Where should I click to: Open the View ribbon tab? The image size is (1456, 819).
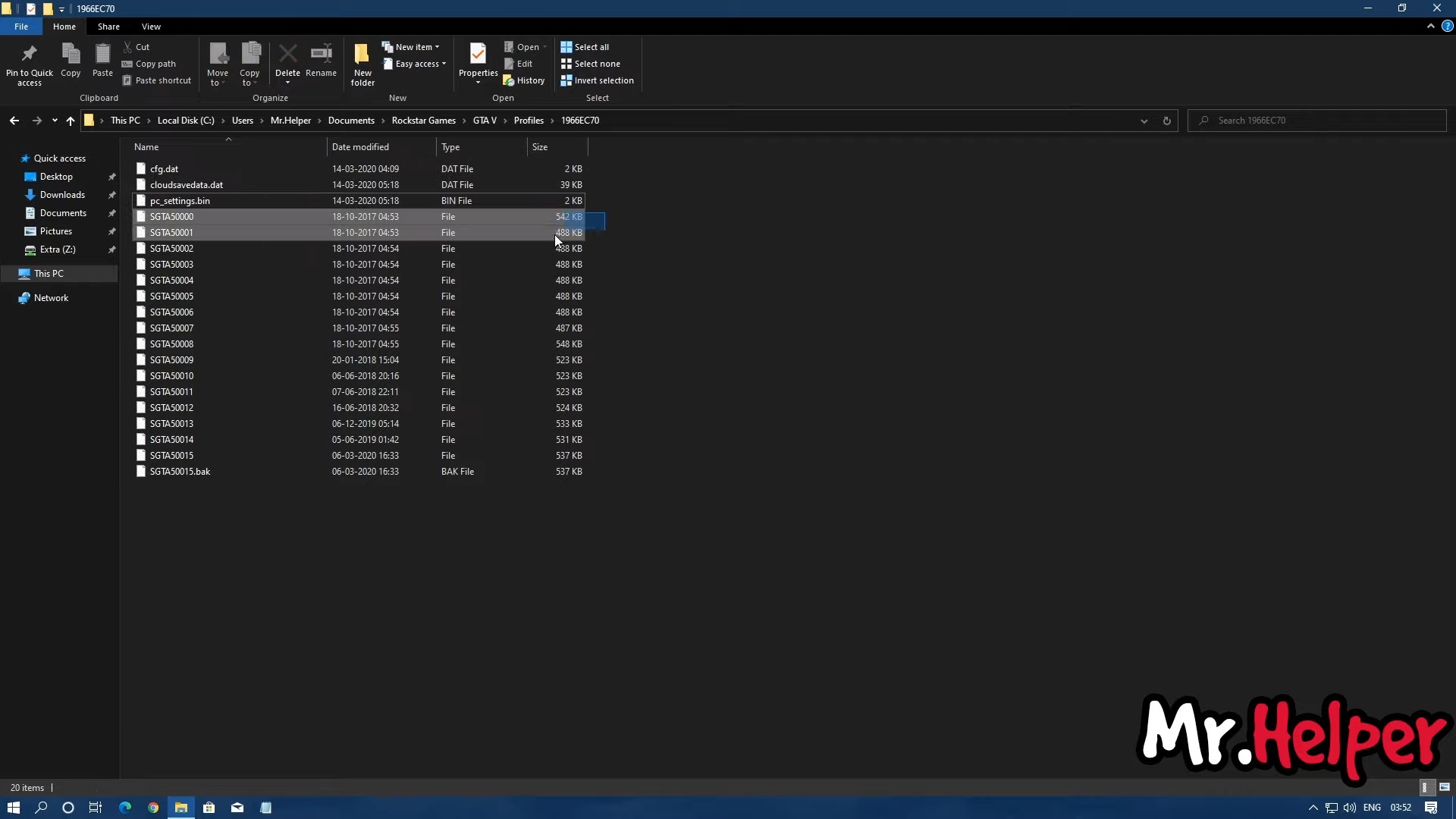(x=151, y=27)
